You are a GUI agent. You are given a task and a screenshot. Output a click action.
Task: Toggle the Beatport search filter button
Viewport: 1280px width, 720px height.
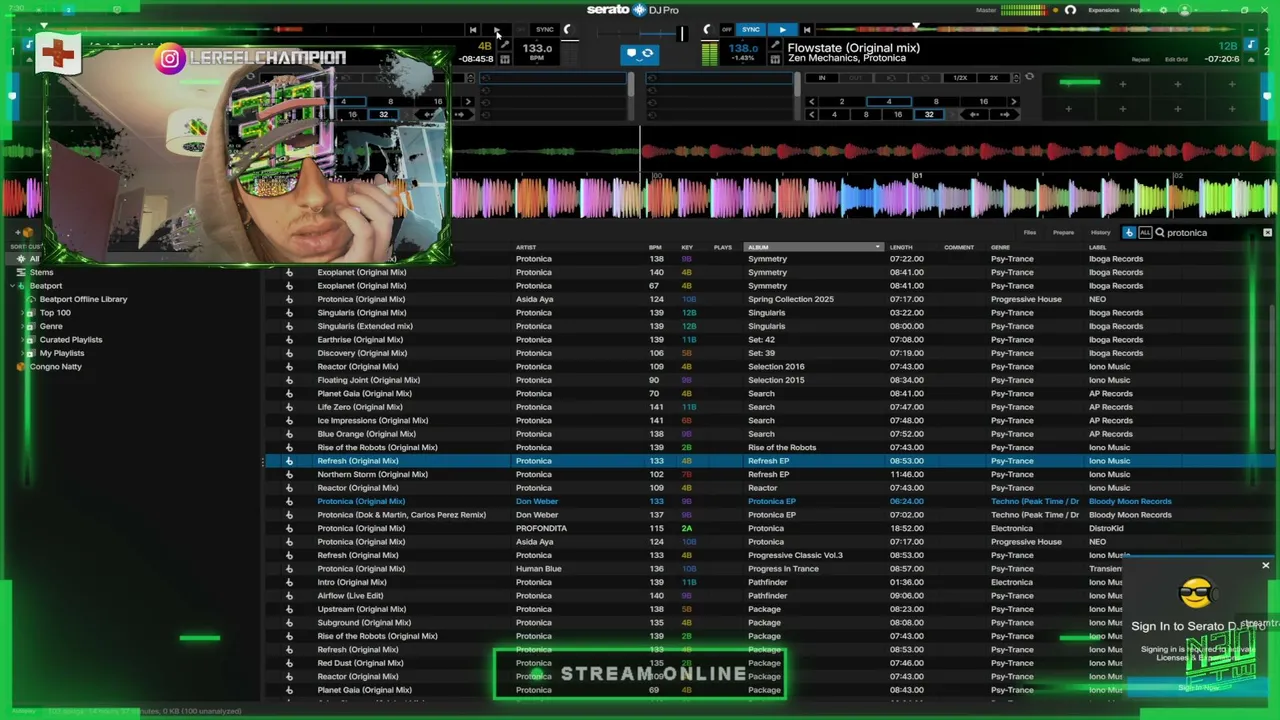click(x=1129, y=233)
